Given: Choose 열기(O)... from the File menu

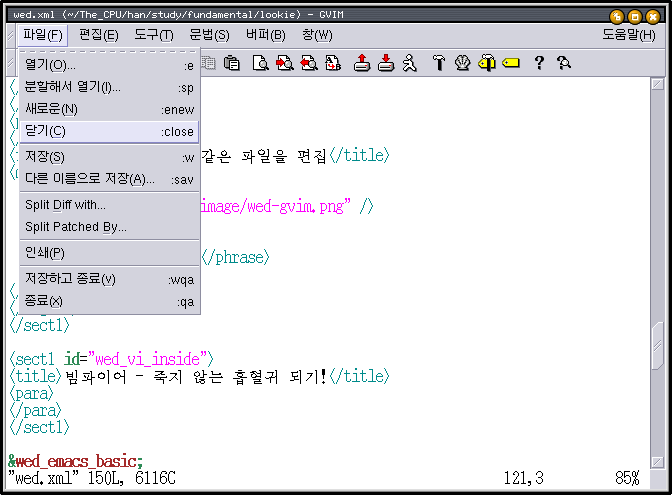Looking at the screenshot, I should click(109, 65).
